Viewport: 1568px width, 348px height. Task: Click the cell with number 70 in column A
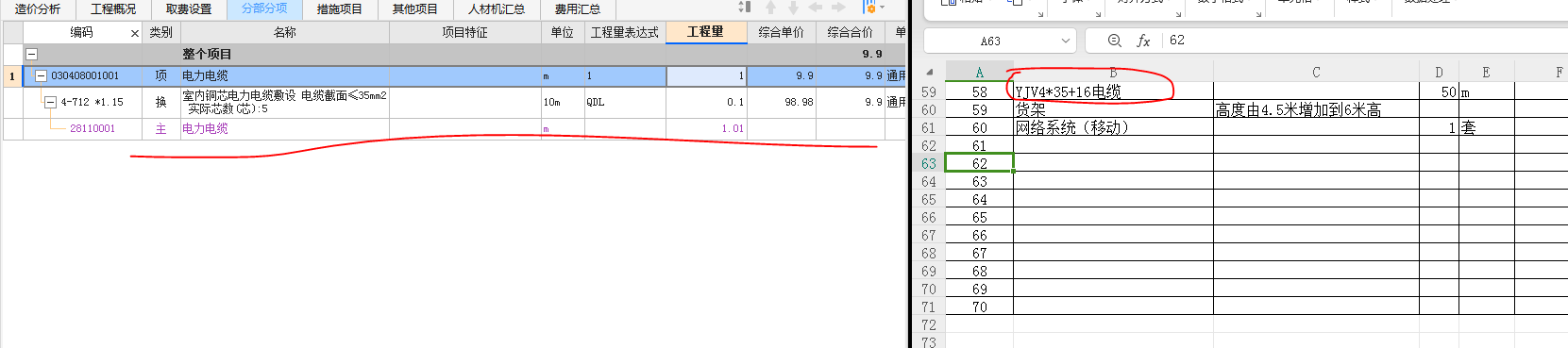[x=980, y=307]
